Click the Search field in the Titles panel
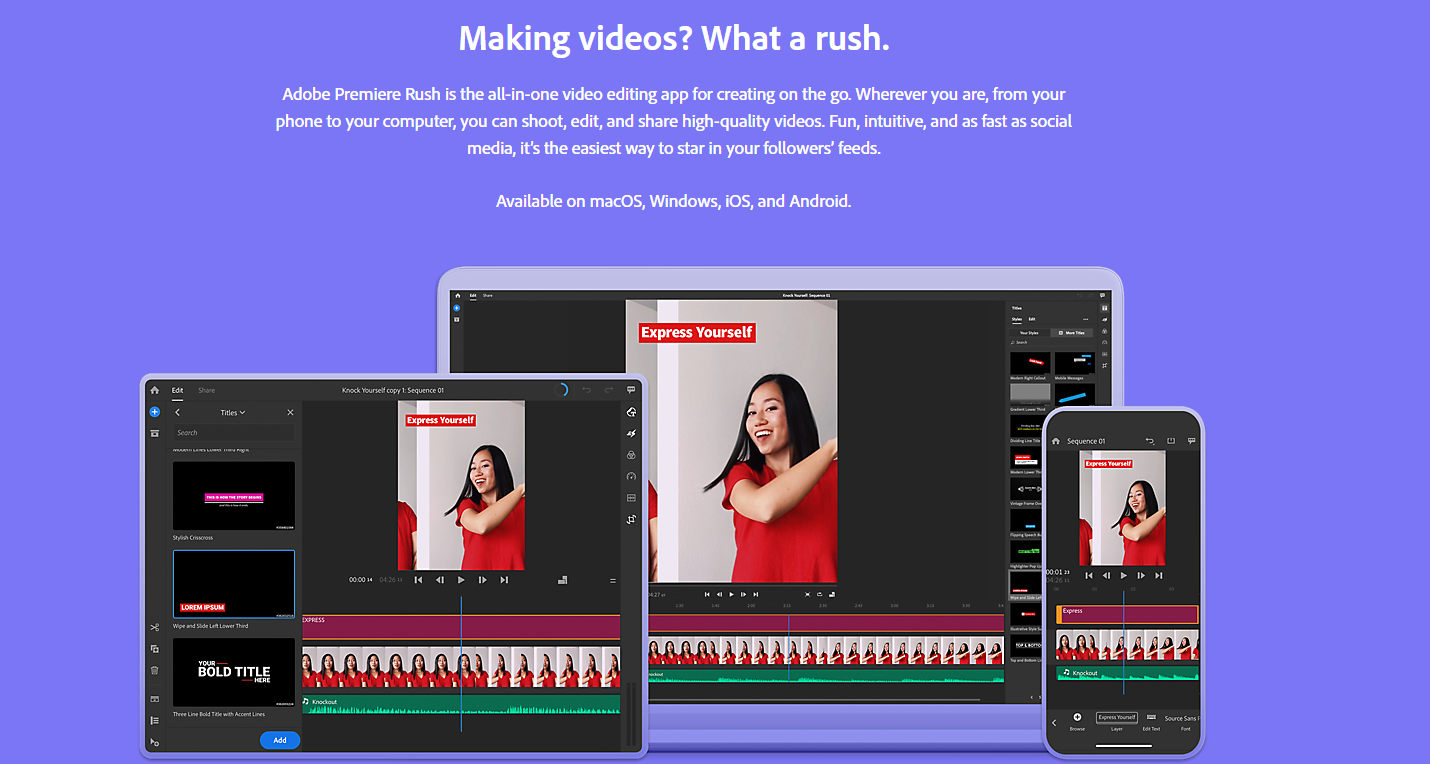 [x=235, y=432]
